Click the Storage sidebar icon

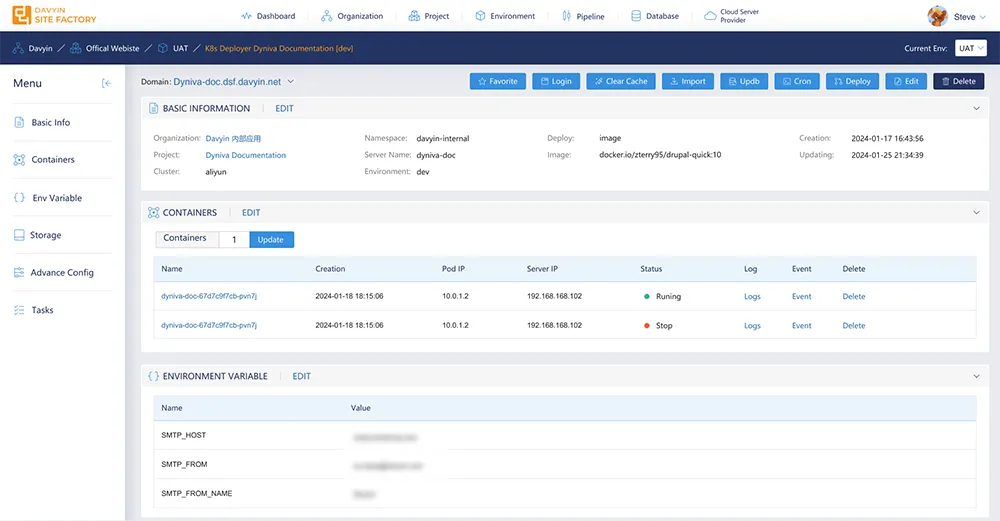19,235
